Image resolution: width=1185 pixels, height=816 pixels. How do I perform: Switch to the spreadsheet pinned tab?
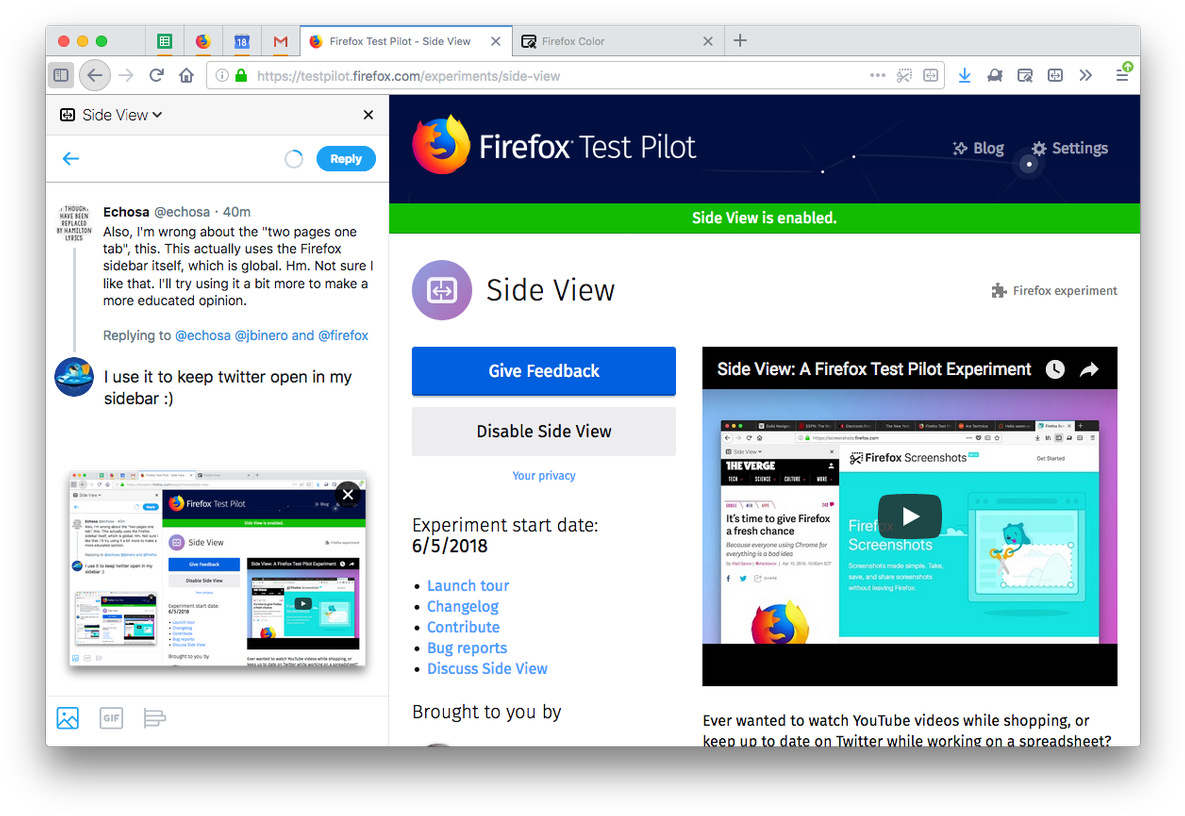tap(165, 42)
